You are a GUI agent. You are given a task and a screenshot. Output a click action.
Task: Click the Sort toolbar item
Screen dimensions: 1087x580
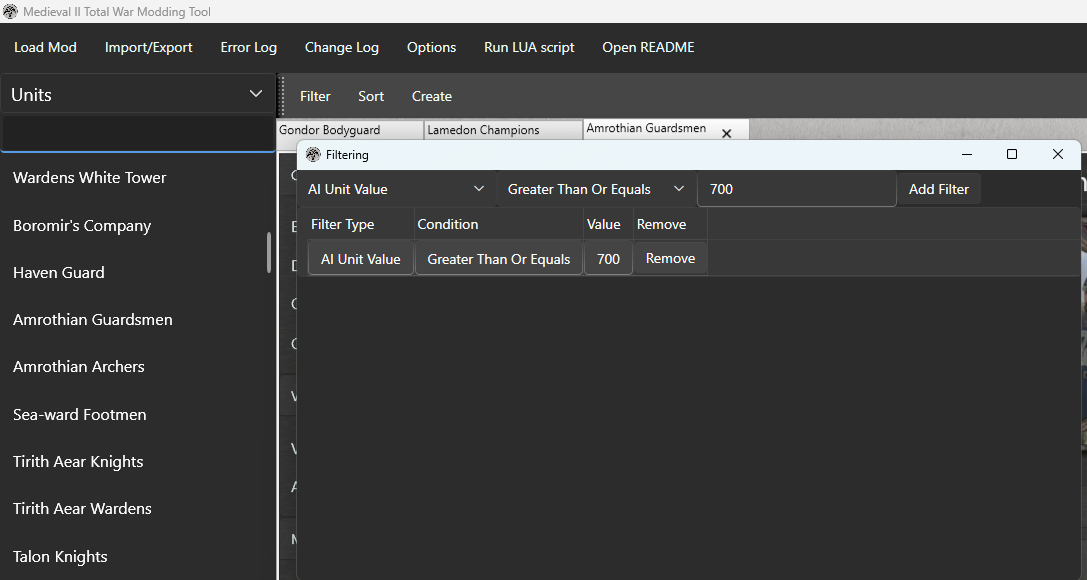[x=371, y=96]
